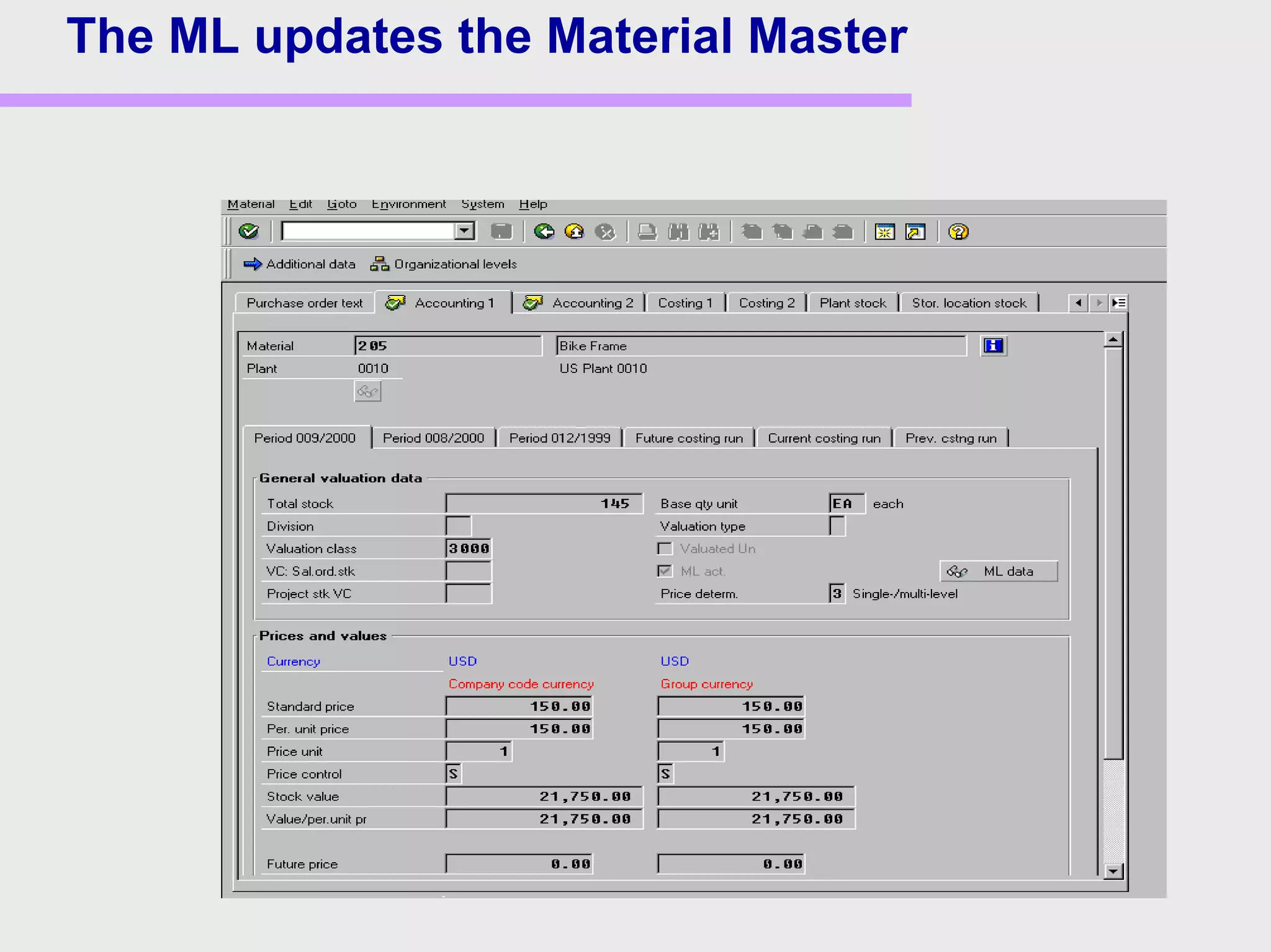Click the company code Future price field
This screenshot has height=952, width=1271.
pyautogui.click(x=519, y=864)
